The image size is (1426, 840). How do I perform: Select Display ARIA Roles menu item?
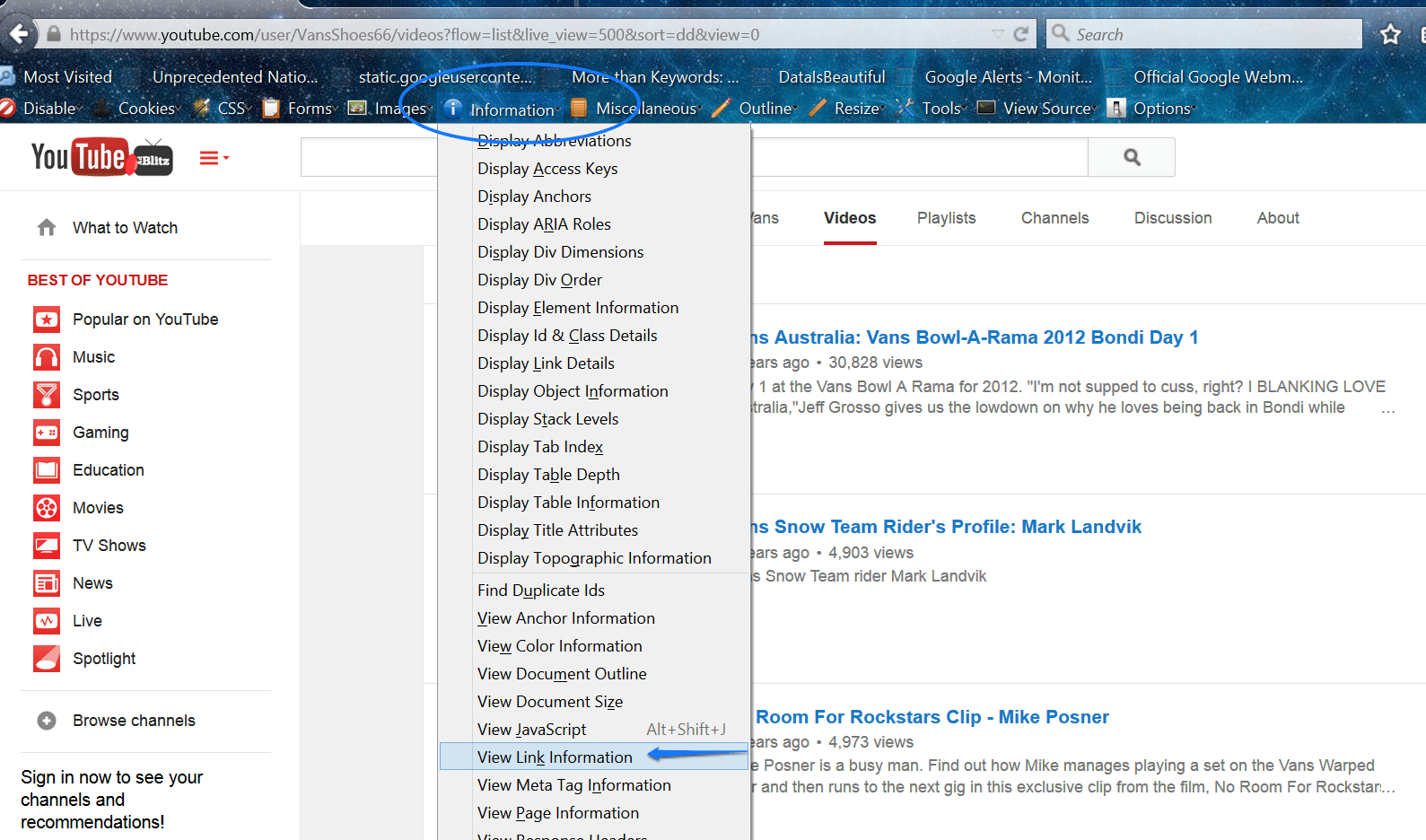pos(594,224)
